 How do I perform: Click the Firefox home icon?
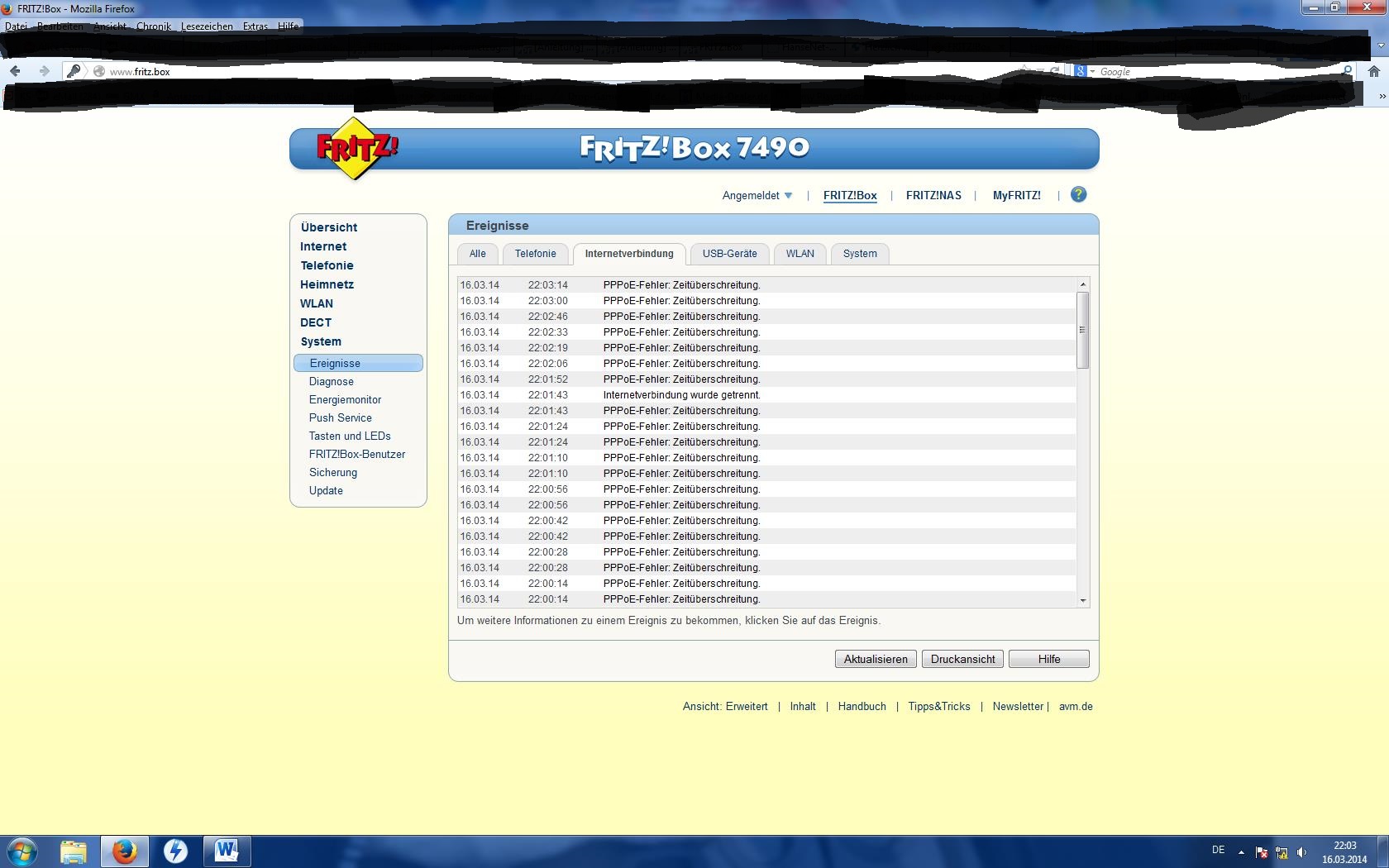pos(1373,72)
